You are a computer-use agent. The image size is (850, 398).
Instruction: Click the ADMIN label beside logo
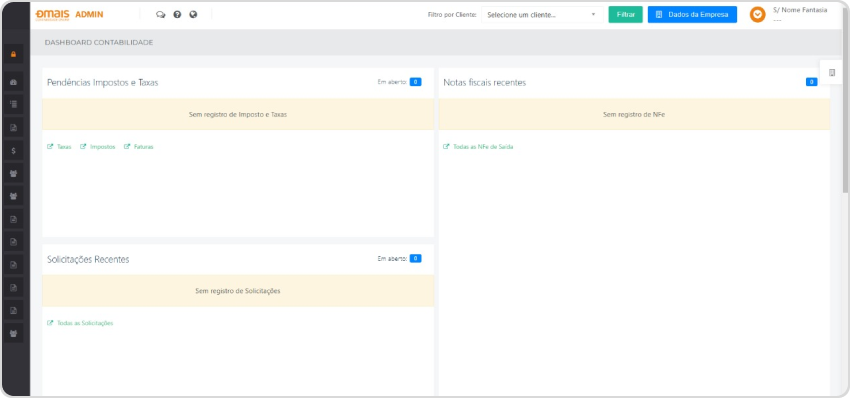click(89, 15)
